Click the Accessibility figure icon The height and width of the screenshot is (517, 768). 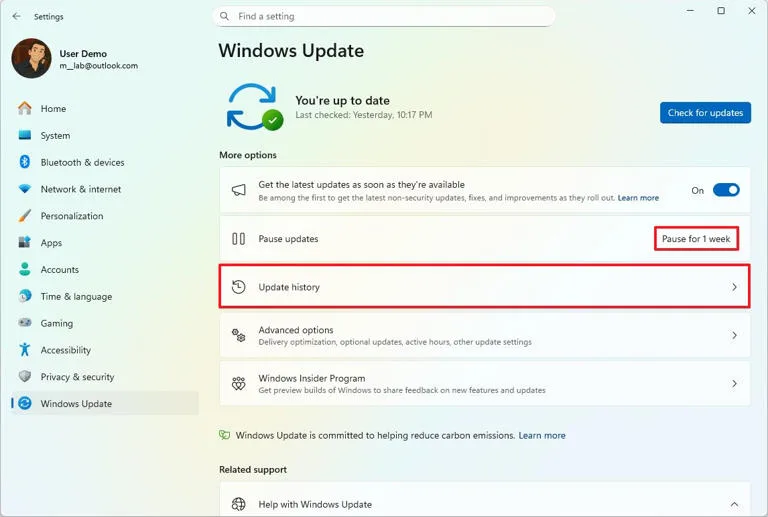point(24,350)
